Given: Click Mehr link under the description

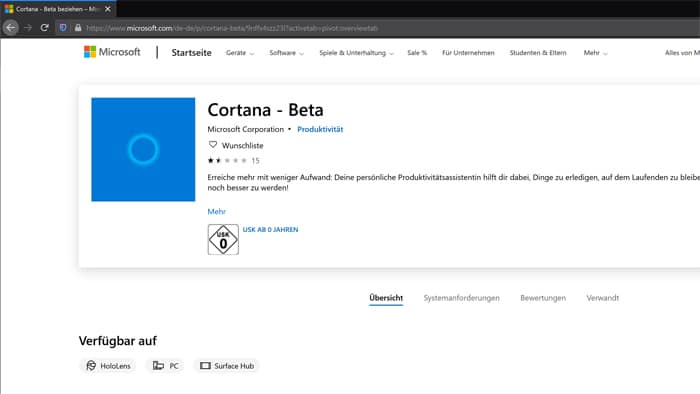Looking at the screenshot, I should tap(217, 212).
